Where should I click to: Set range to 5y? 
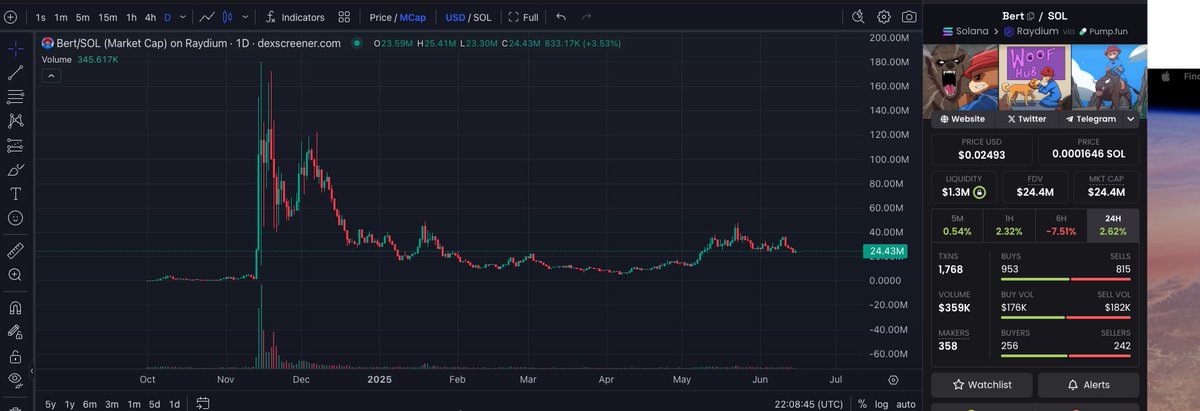pyautogui.click(x=50, y=404)
